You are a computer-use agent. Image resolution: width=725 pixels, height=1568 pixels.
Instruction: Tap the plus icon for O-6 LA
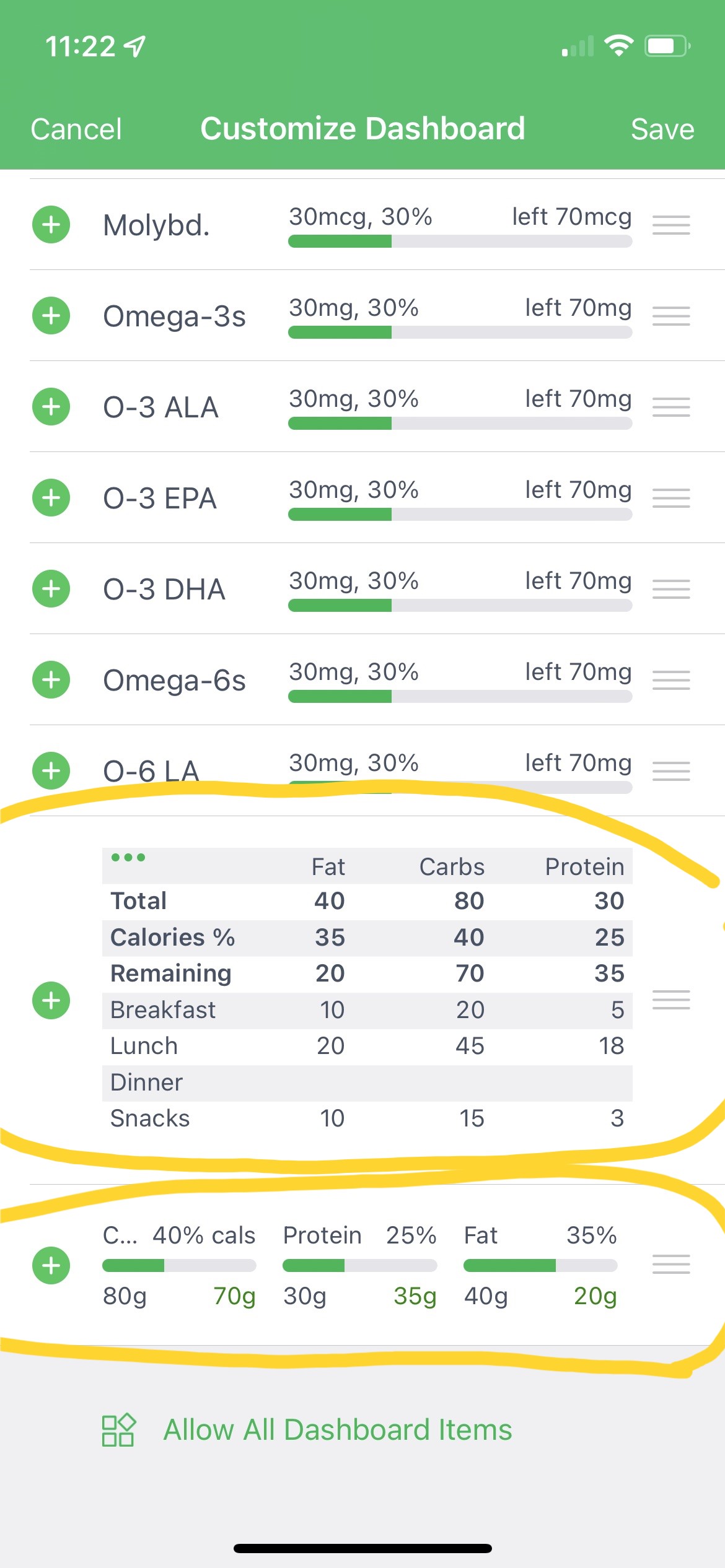(x=51, y=771)
